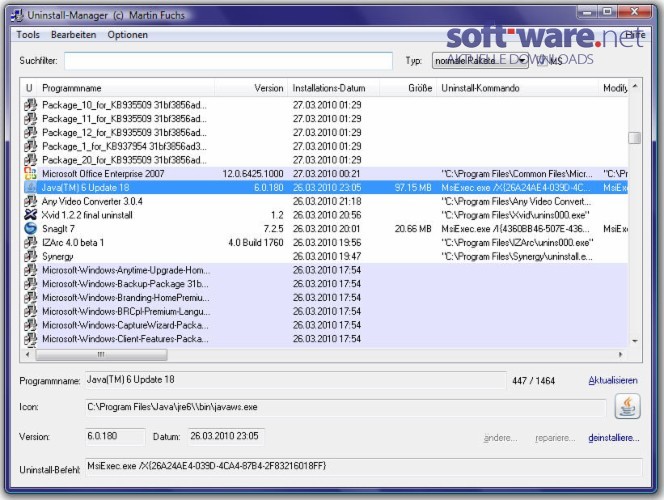Screen dimensions: 664x500
Task: Sort by the Größe column header
Action: tap(408, 88)
